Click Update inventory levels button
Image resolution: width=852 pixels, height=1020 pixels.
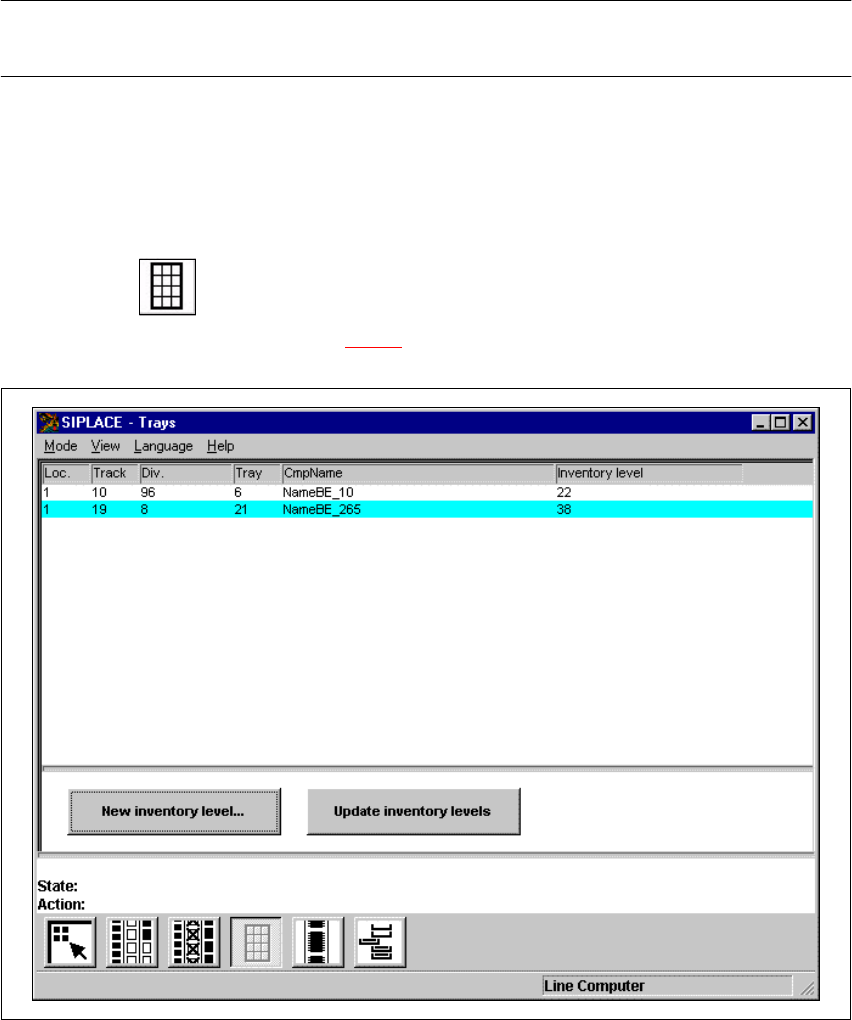click(x=413, y=811)
